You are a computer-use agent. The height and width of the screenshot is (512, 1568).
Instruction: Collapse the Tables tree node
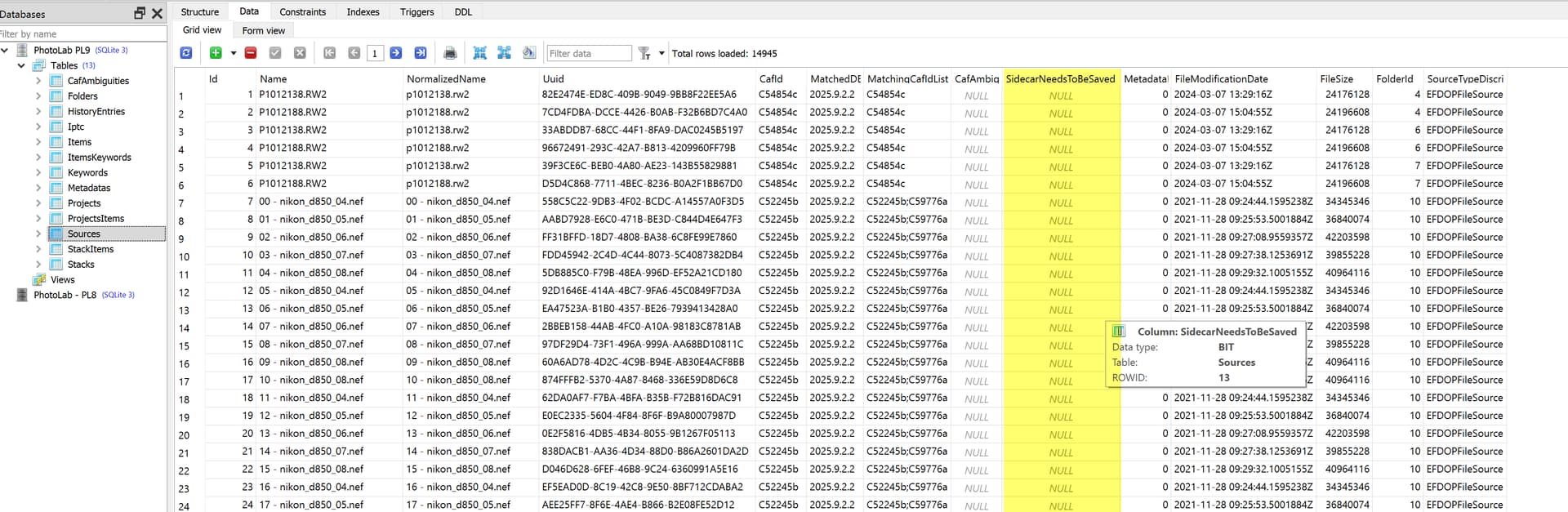tap(21, 65)
